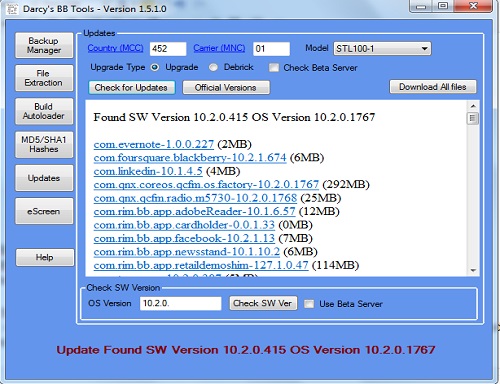Open the com.evernote-1.0.0.227 link

[154, 144]
